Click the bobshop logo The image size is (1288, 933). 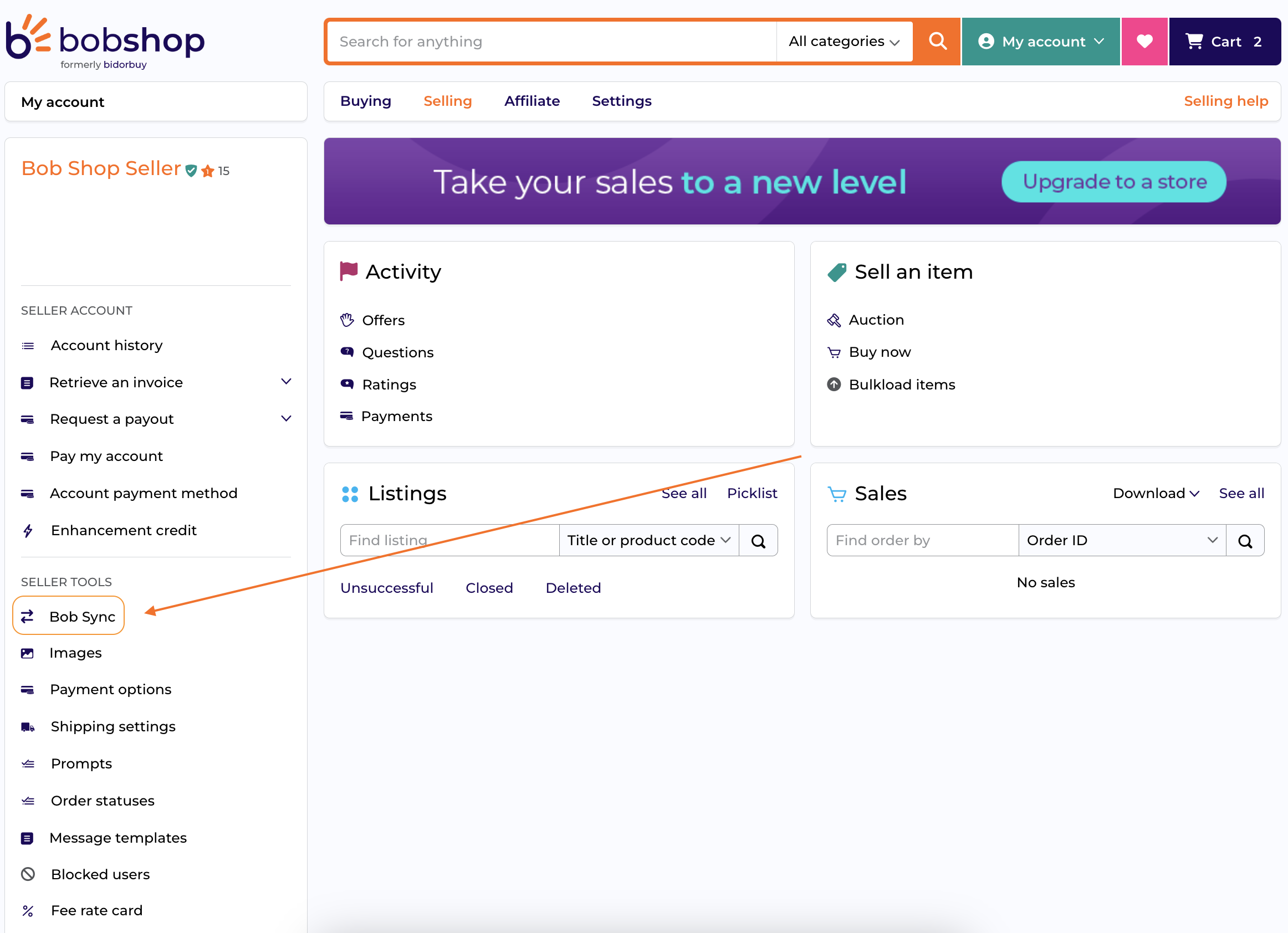(x=105, y=42)
